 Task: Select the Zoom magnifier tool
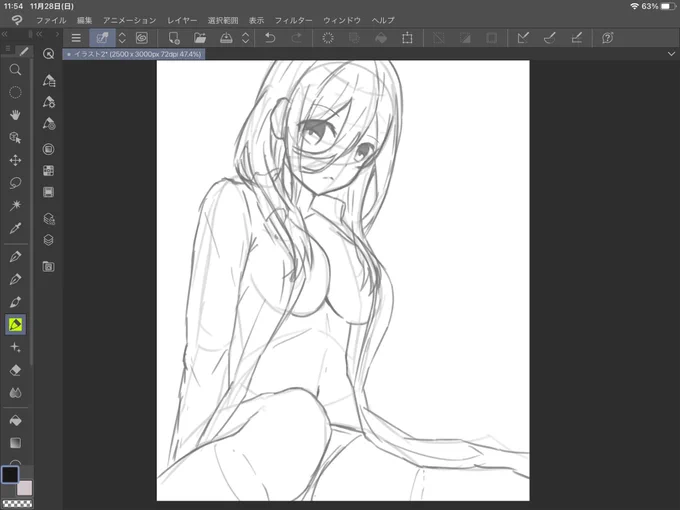click(x=15, y=70)
